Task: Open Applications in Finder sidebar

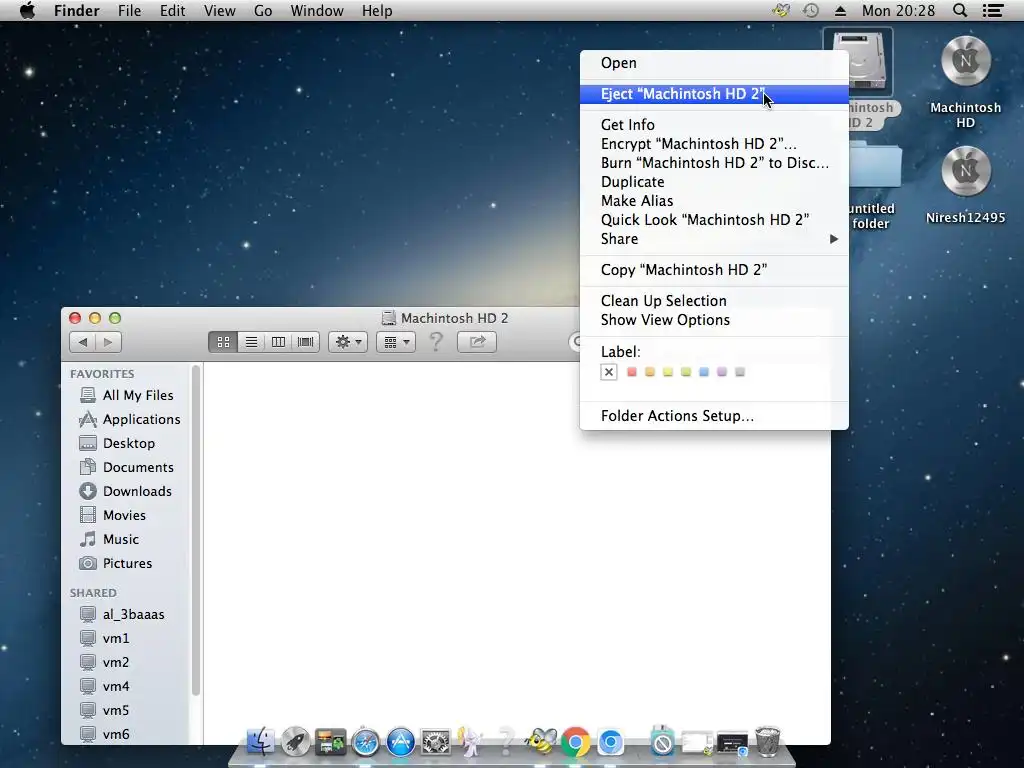Action: [x=127, y=419]
